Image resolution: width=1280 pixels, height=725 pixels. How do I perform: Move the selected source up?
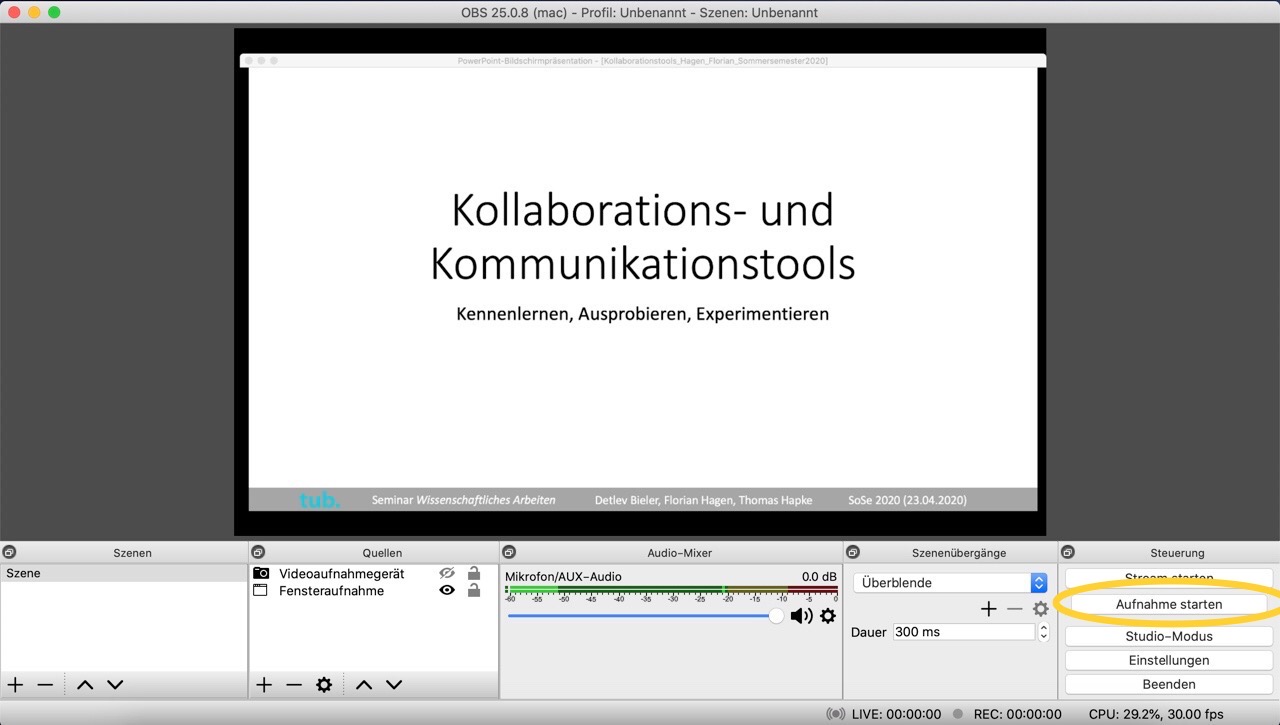point(364,685)
